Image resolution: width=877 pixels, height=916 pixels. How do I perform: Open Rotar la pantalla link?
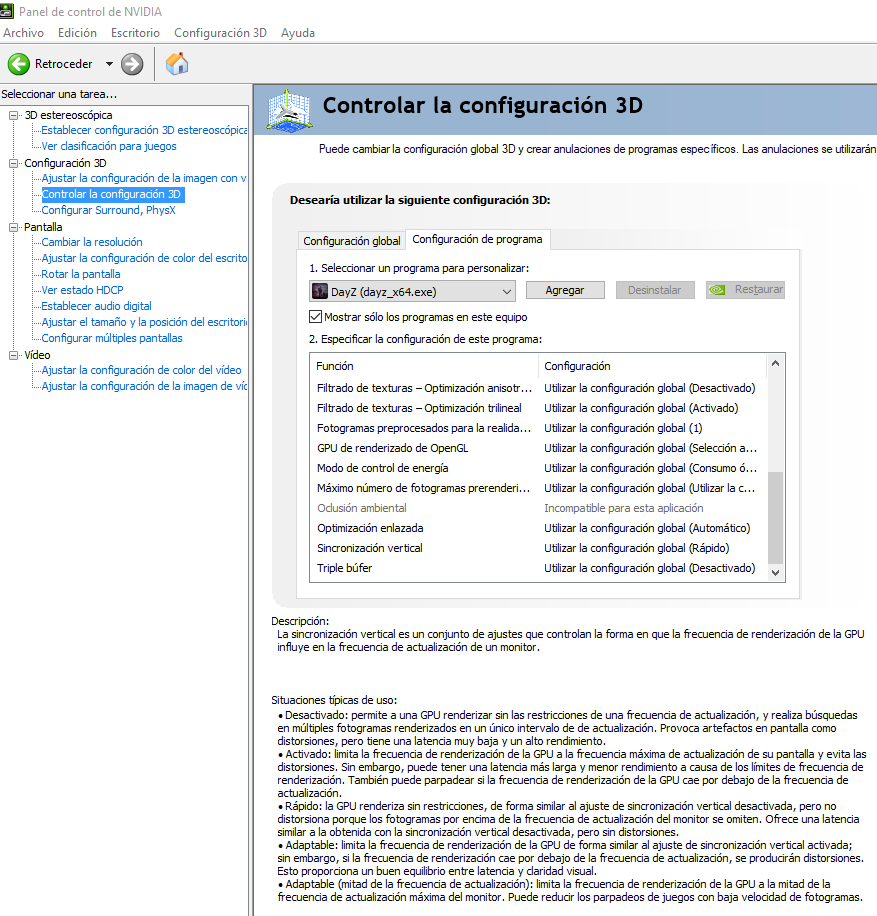coord(81,274)
